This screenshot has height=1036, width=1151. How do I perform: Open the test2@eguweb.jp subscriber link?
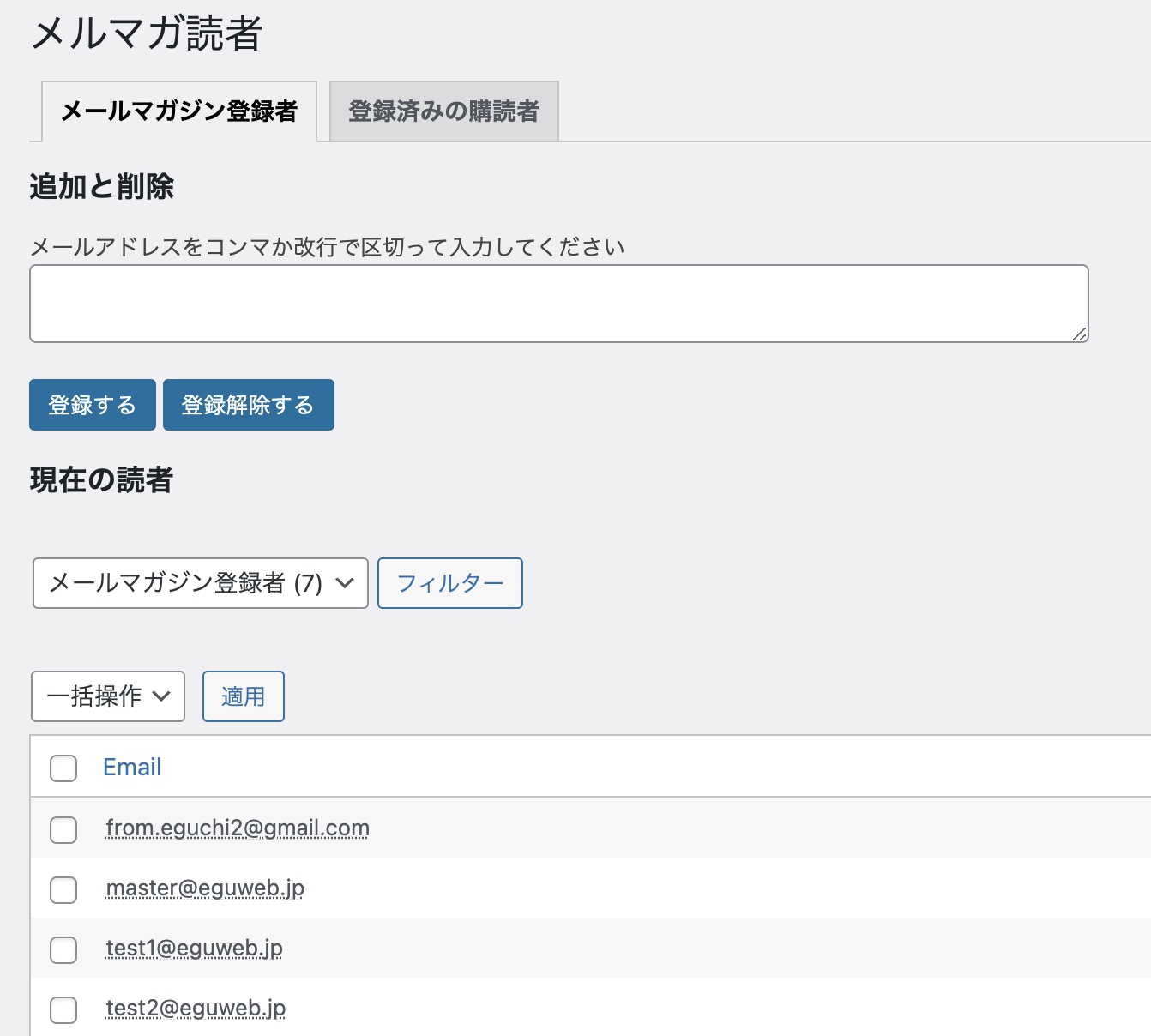click(195, 1009)
